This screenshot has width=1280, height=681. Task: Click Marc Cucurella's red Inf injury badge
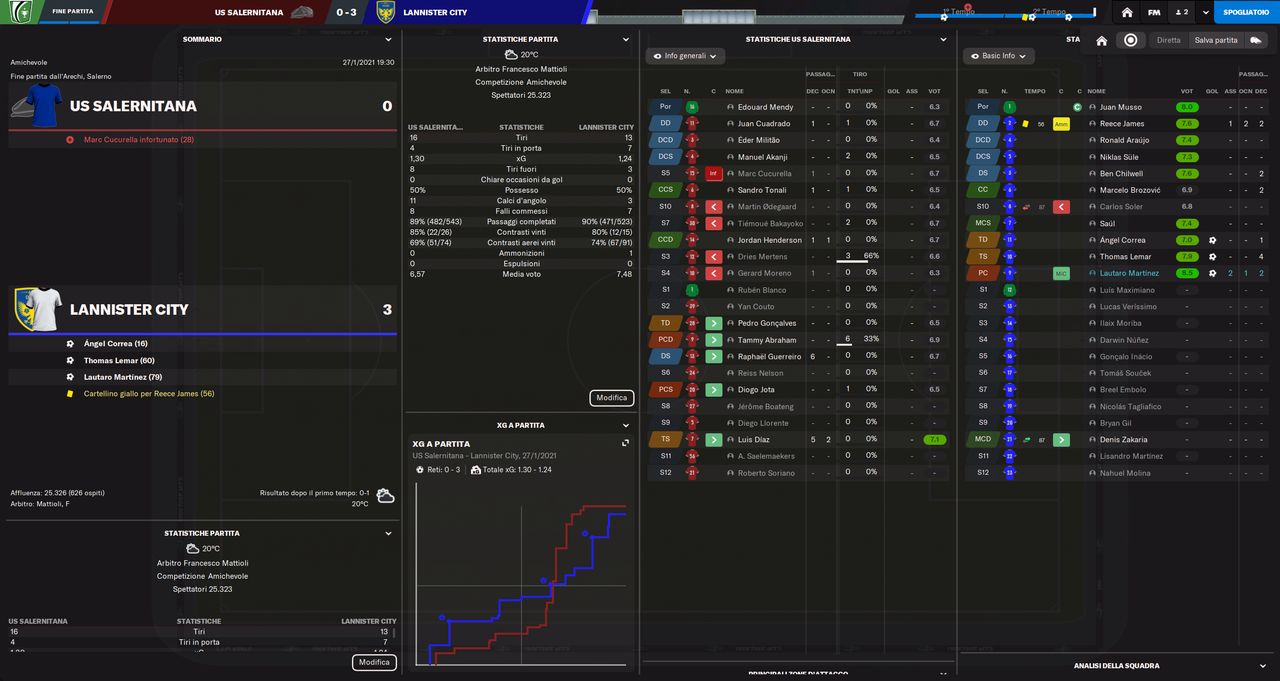(x=715, y=173)
